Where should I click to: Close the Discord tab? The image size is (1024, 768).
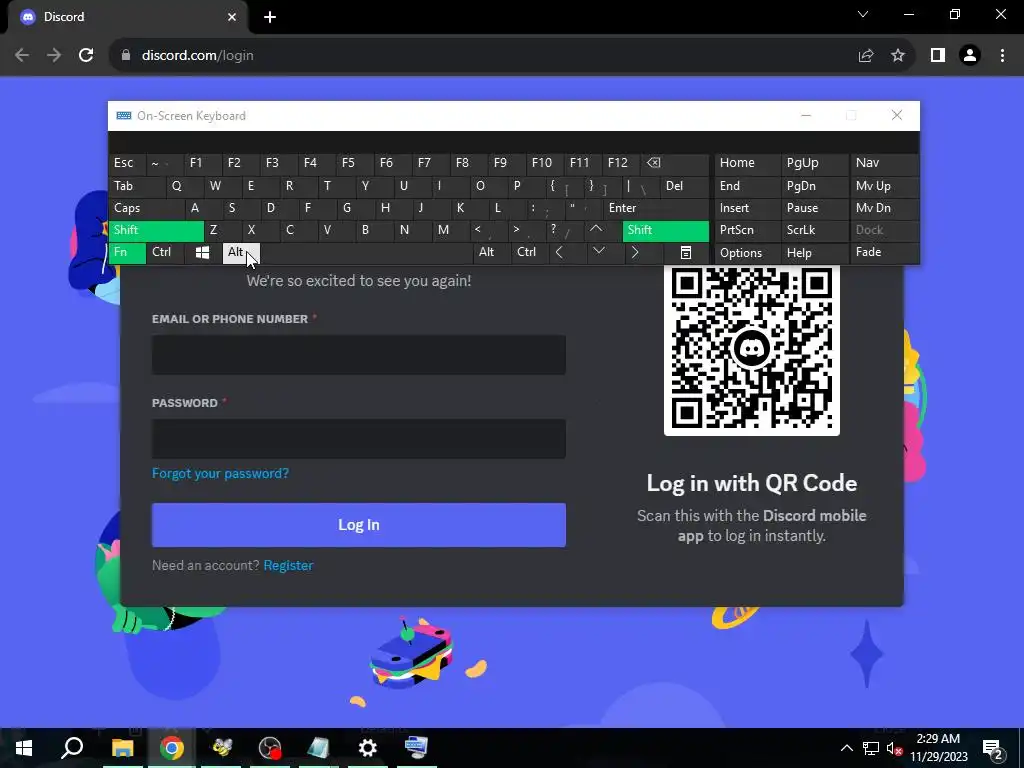click(232, 17)
